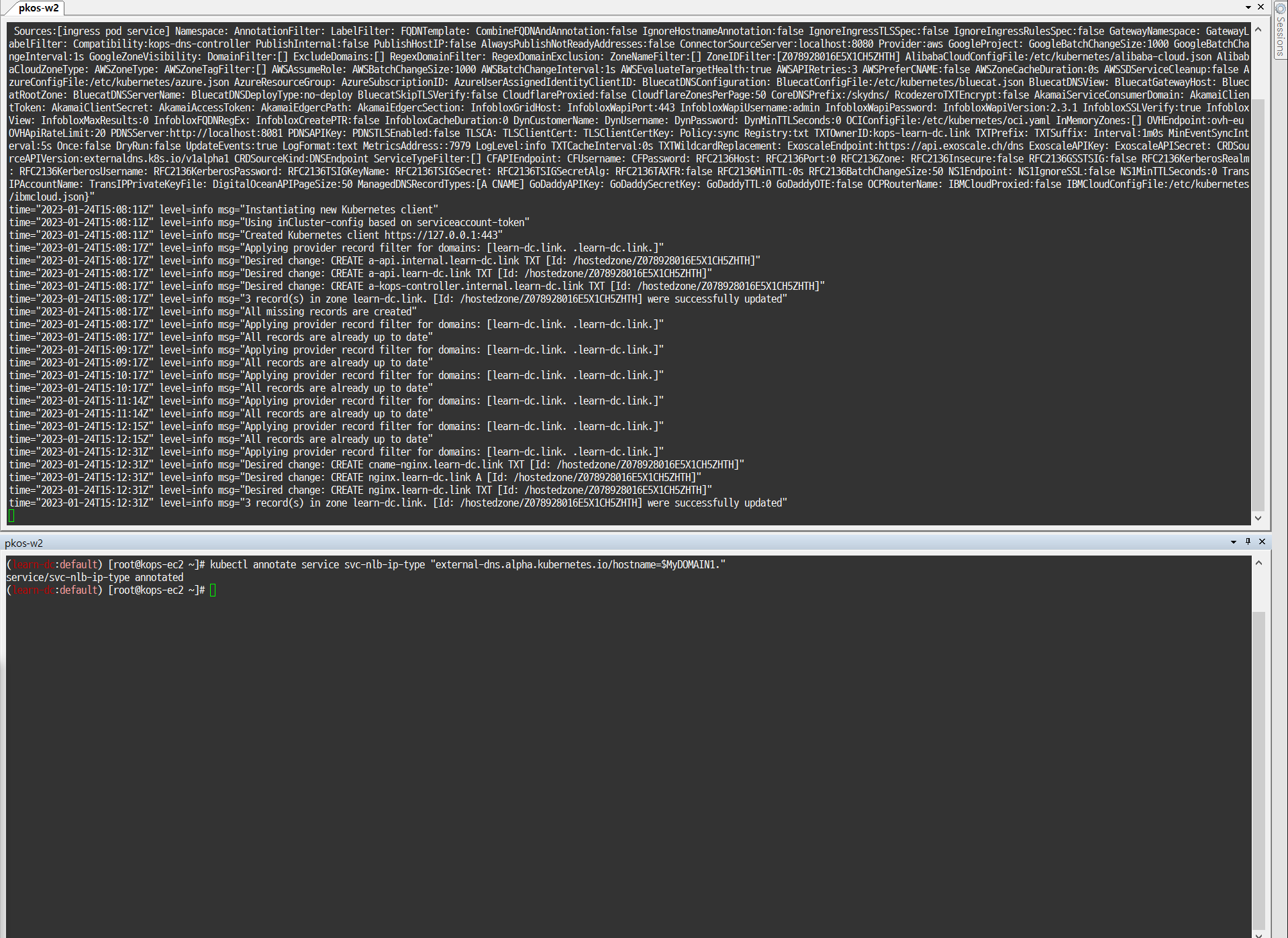This screenshot has height=938, width=1288.
Task: Click the log terminal's scroll-up arrow
Action: pyautogui.click(x=1258, y=29)
